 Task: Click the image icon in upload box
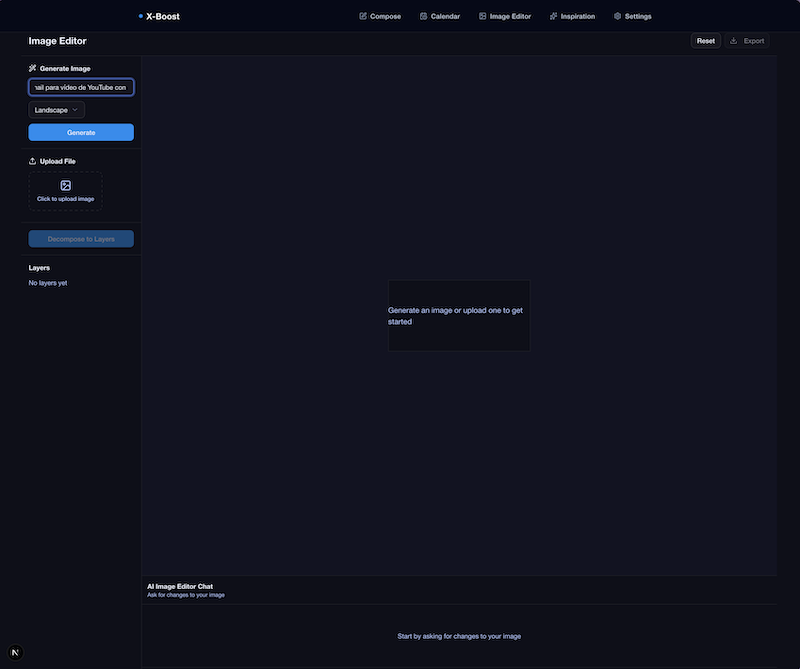[x=66, y=185]
